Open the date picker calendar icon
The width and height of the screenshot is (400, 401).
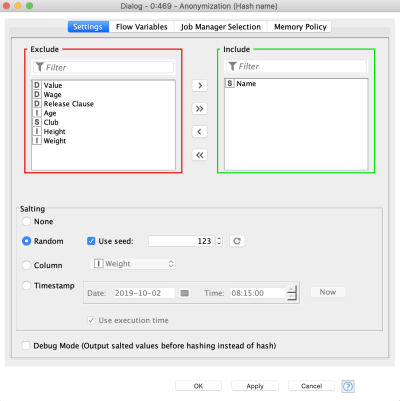coord(185,293)
